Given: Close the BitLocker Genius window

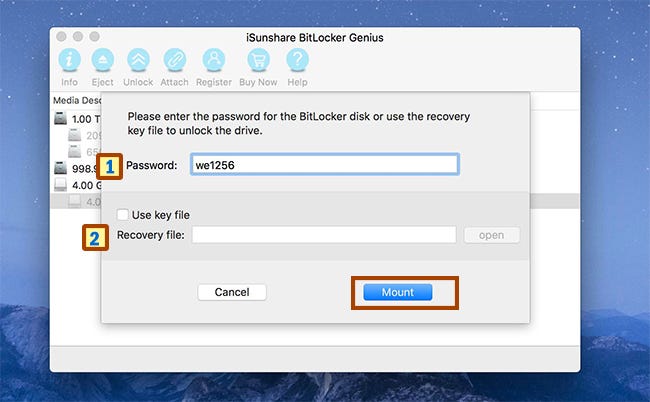Looking at the screenshot, I should [61, 36].
